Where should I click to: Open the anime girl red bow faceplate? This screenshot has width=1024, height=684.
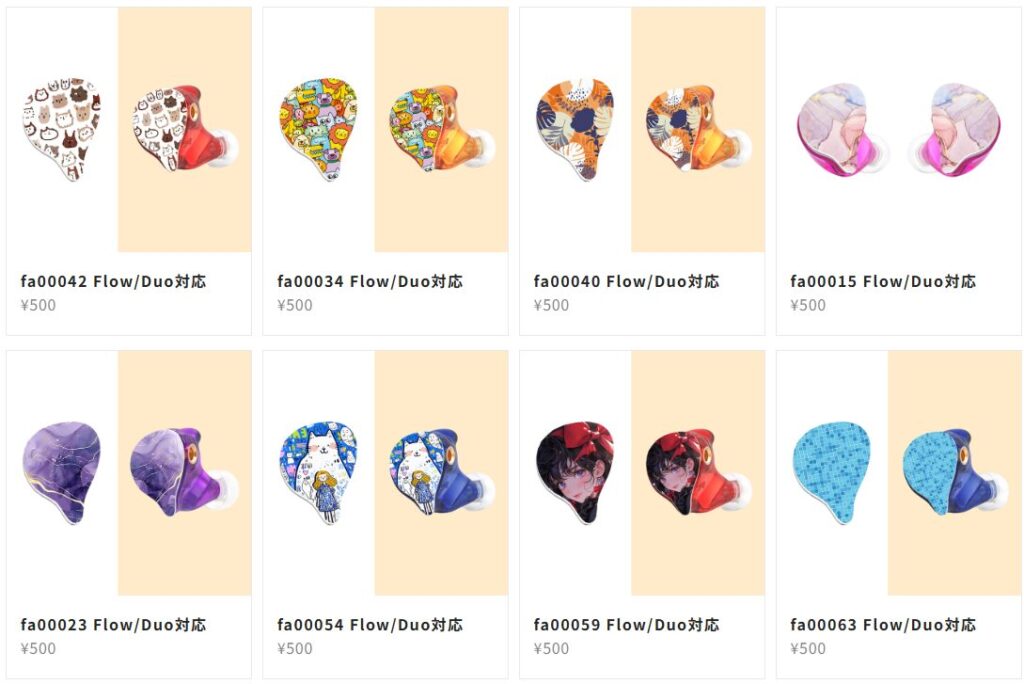click(642, 473)
